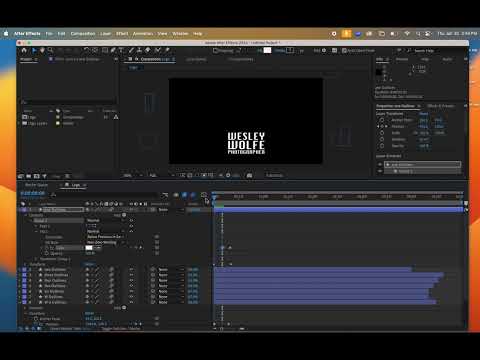Select the Roto Brush tool
Viewport: 480px width, 360px height.
click(x=158, y=50)
